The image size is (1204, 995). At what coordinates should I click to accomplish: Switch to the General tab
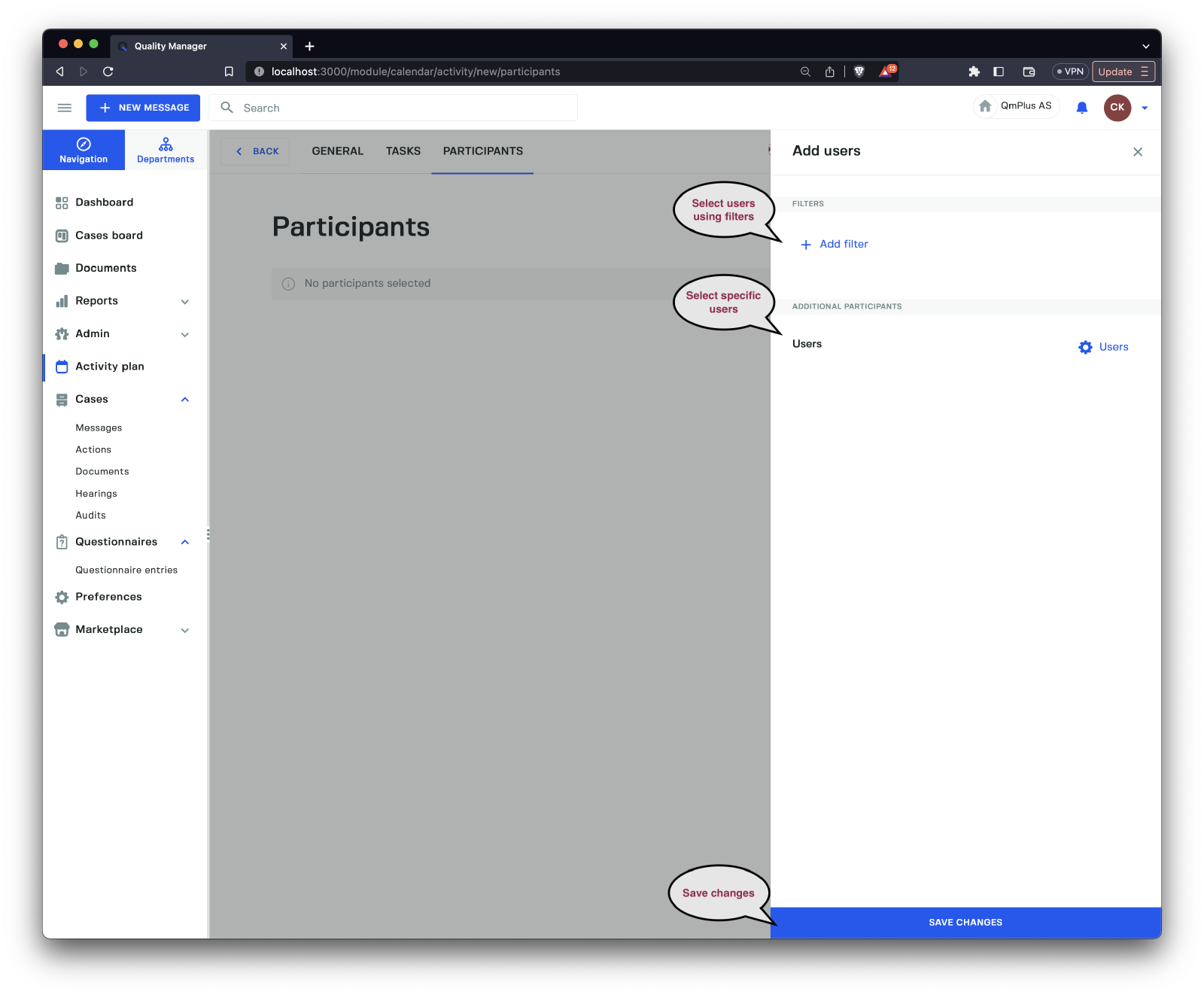(x=337, y=151)
